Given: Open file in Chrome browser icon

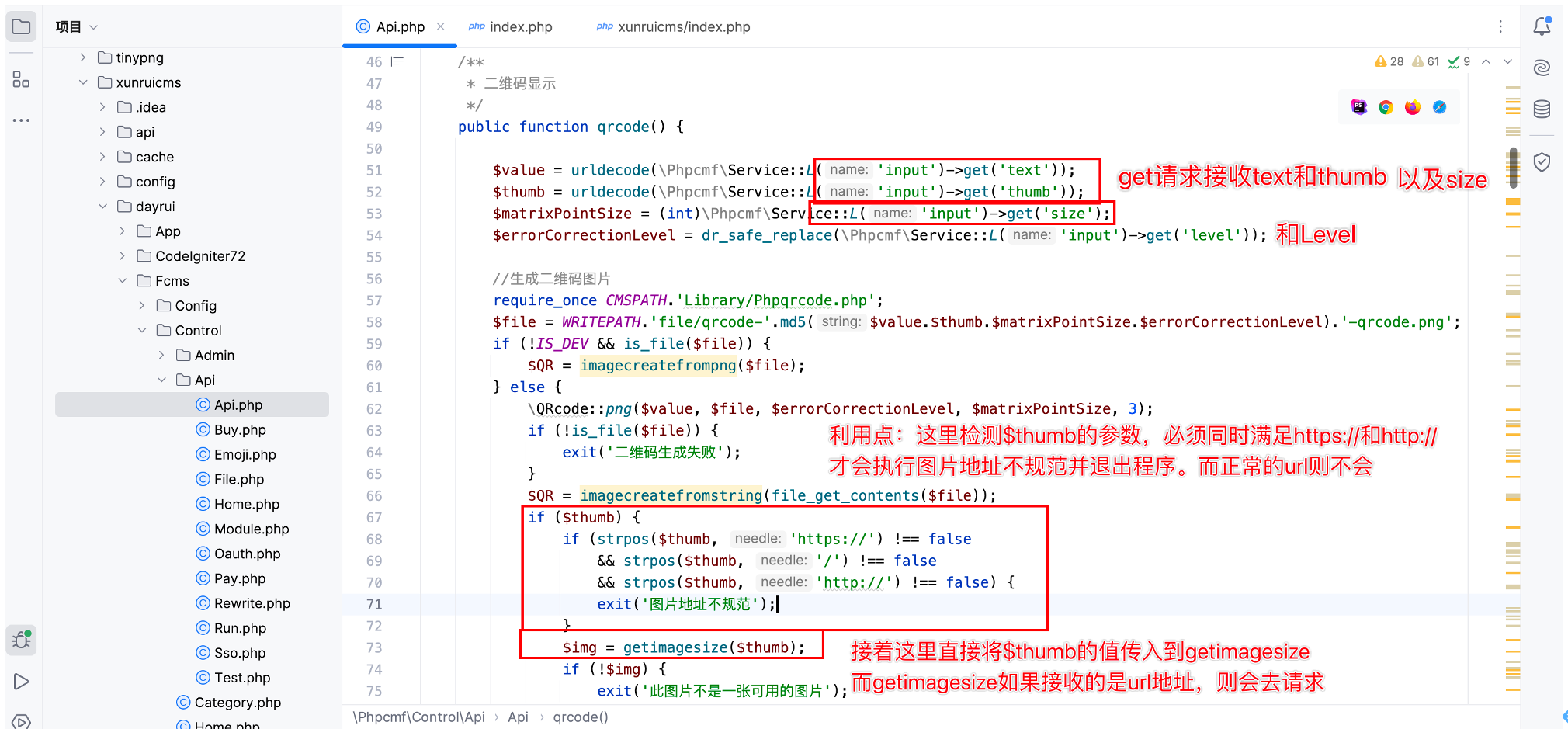Looking at the screenshot, I should tap(1386, 107).
